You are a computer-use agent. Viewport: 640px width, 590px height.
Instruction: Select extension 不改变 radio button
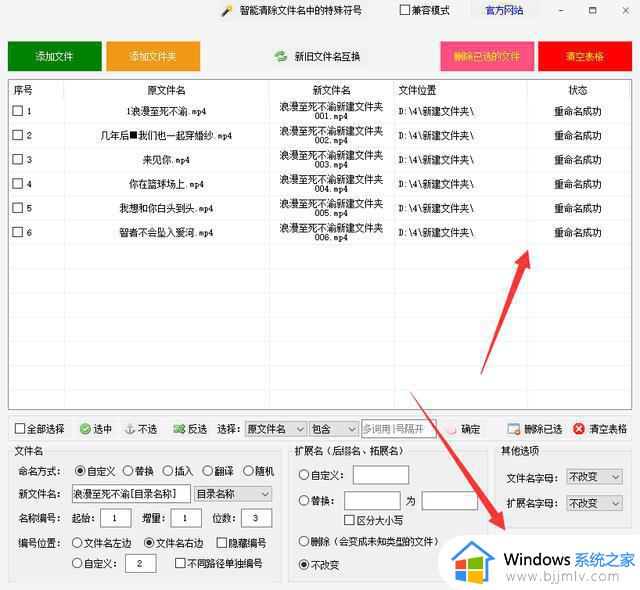pos(304,565)
